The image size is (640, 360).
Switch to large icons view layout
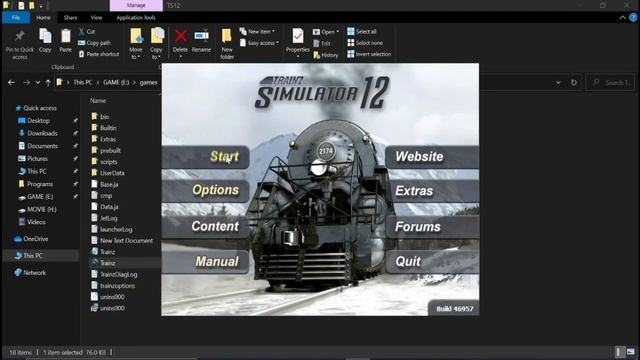631,352
